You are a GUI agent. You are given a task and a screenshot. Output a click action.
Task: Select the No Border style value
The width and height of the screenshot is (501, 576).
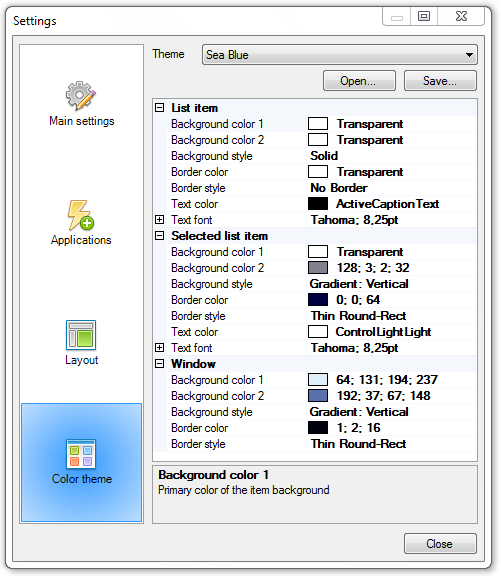coord(339,188)
